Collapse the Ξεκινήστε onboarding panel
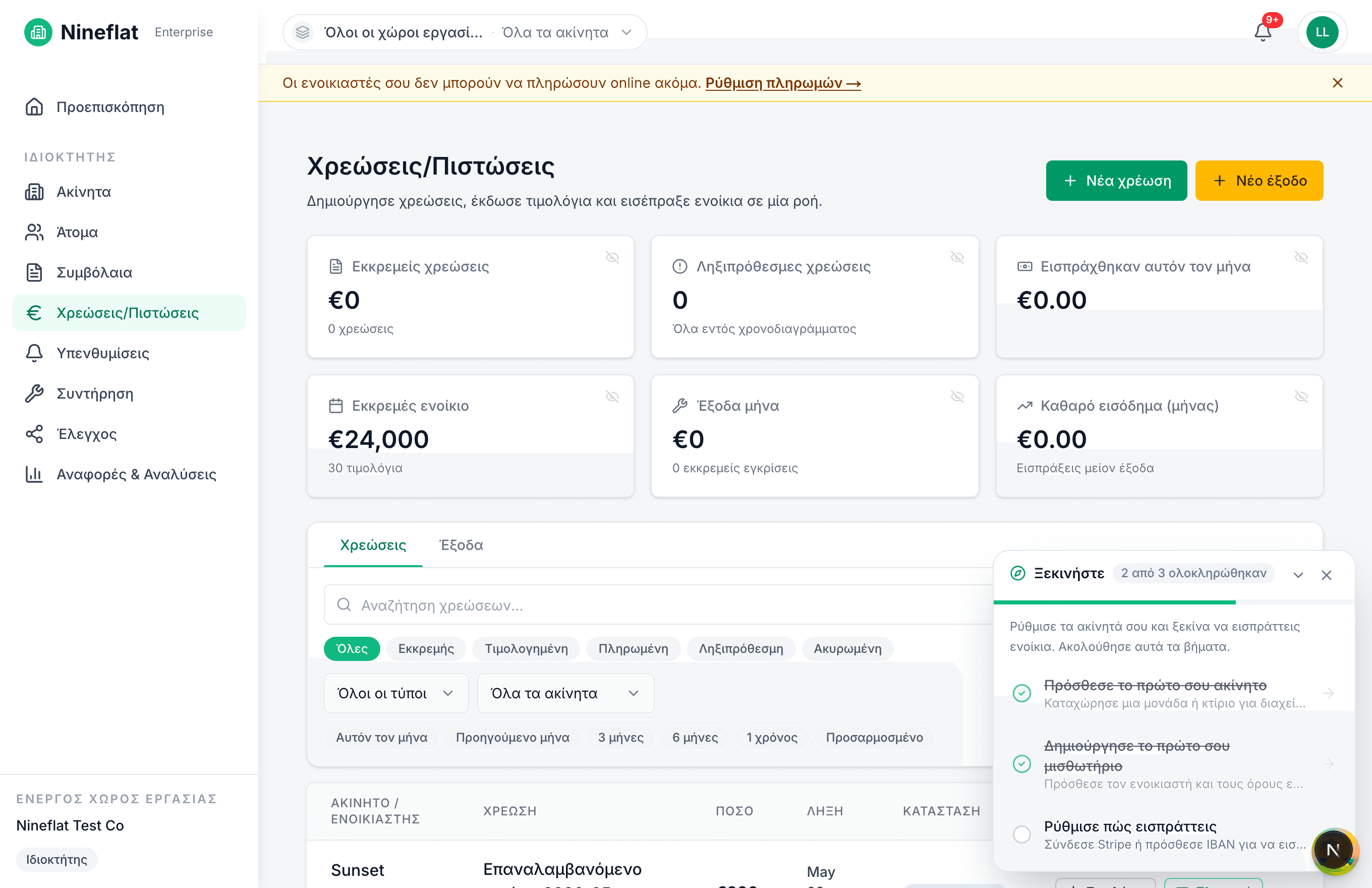 click(x=1298, y=575)
